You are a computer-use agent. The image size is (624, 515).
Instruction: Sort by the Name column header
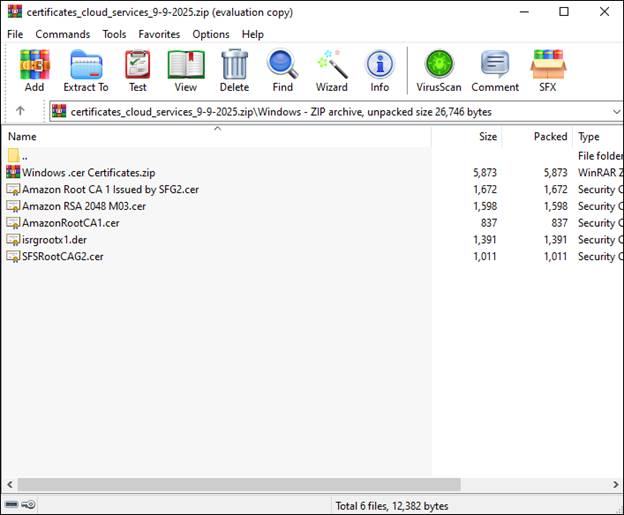pyautogui.click(x=217, y=137)
